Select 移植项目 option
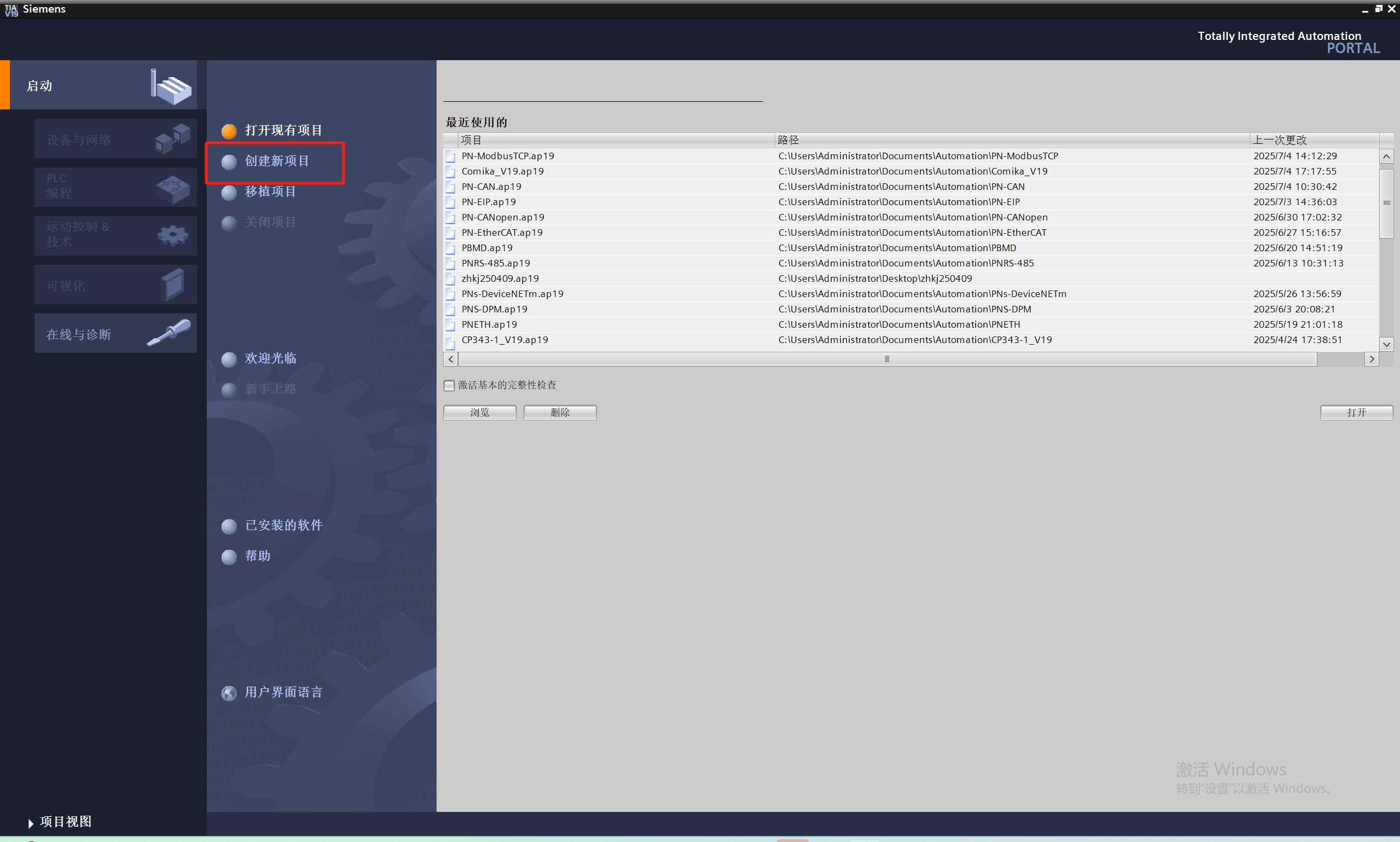This screenshot has width=1400, height=842. (x=270, y=192)
